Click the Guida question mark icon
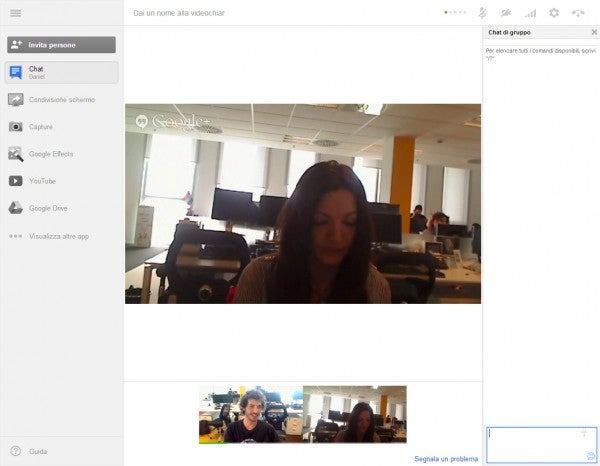This screenshot has width=600, height=466. tap(16, 451)
